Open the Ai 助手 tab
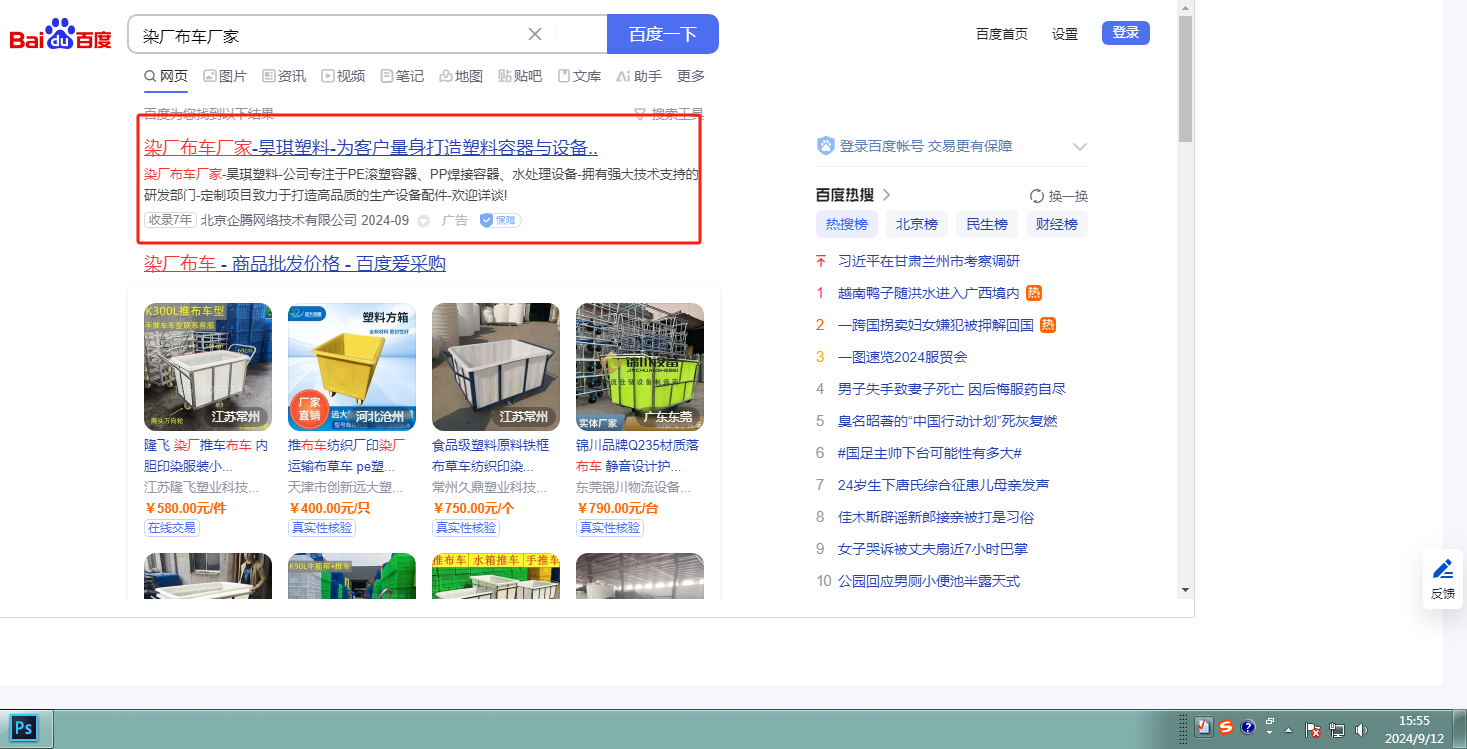 (x=639, y=76)
